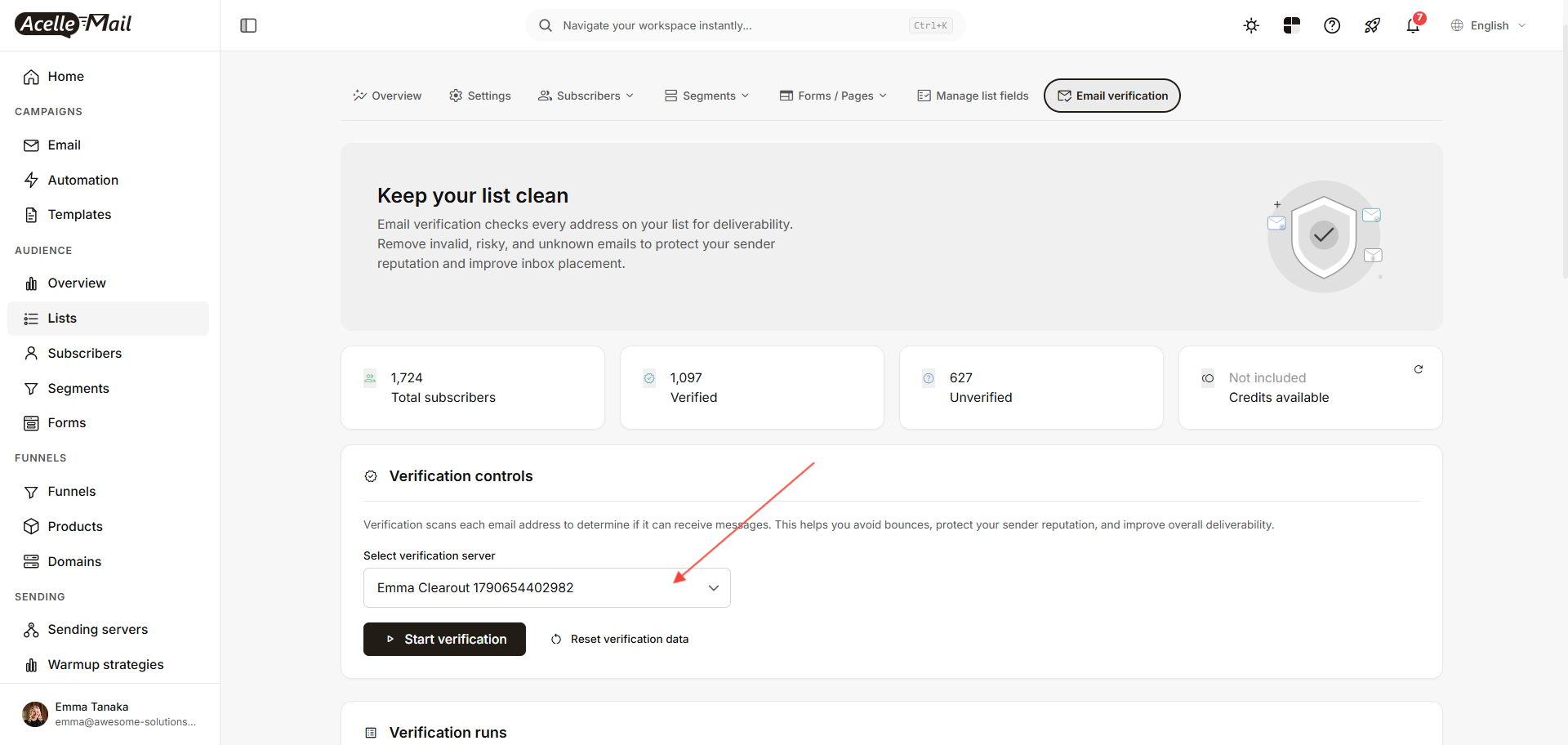
Task: Go to Home in sidebar
Action: pyautogui.click(x=108, y=76)
